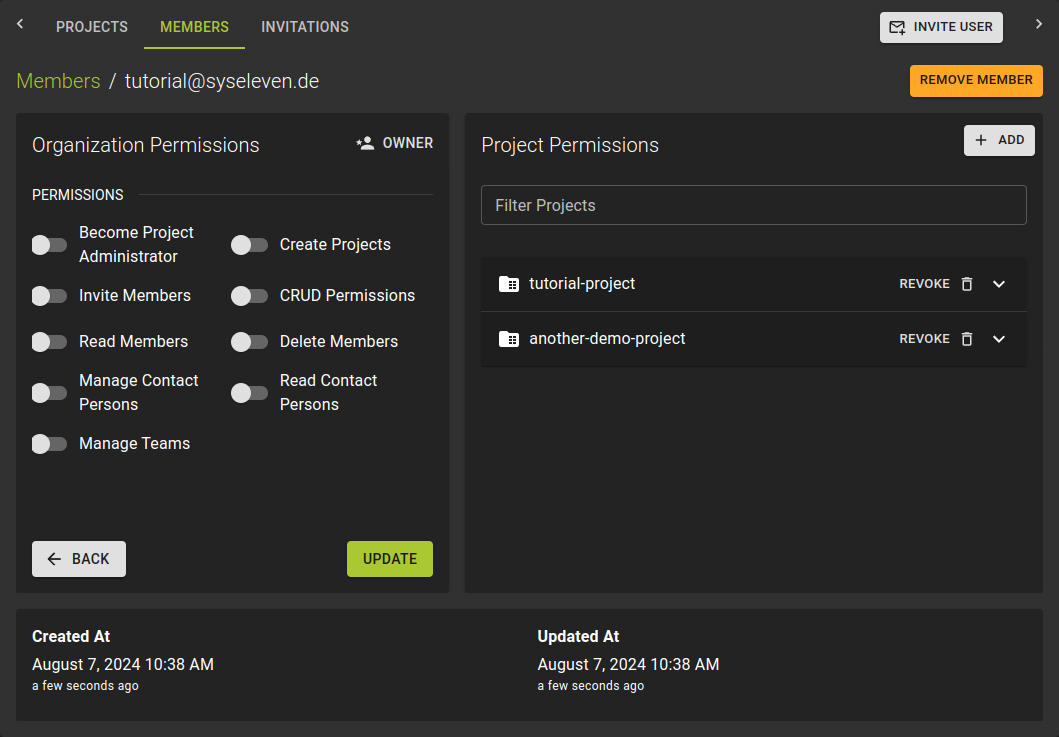Turn on the Create Projects permission
1059x737 pixels.
coord(249,244)
